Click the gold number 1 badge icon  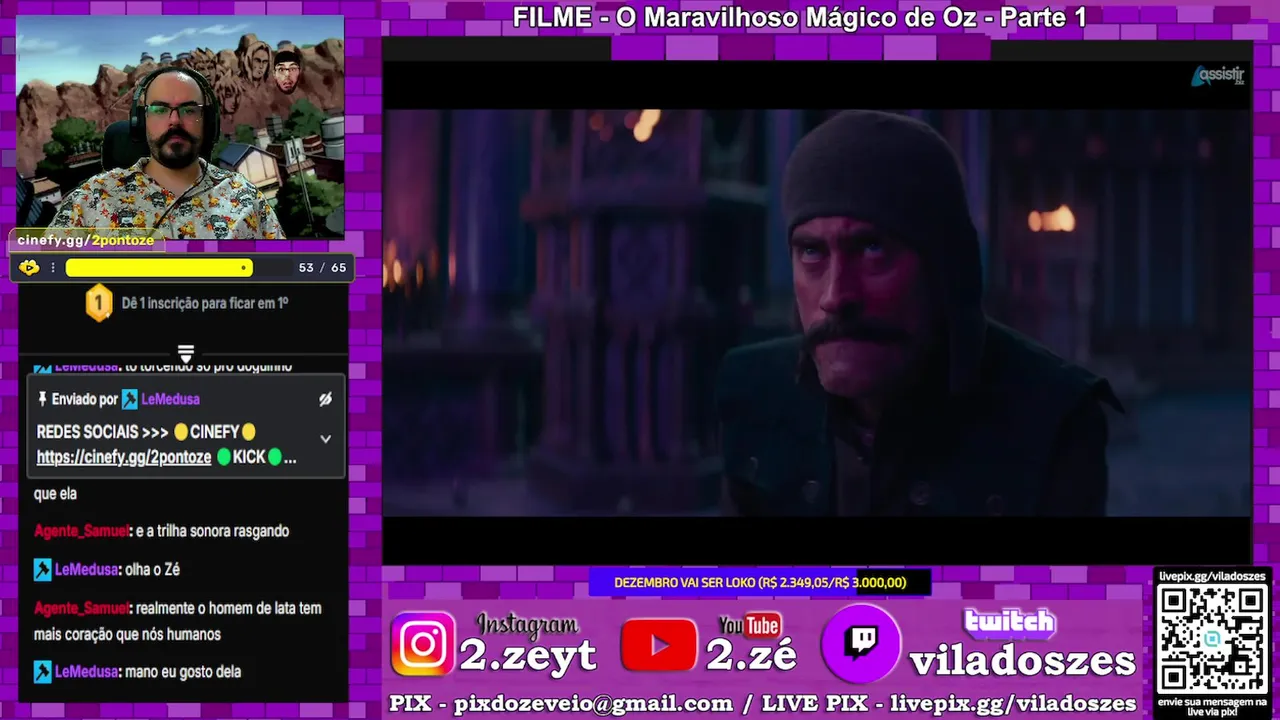coord(98,303)
